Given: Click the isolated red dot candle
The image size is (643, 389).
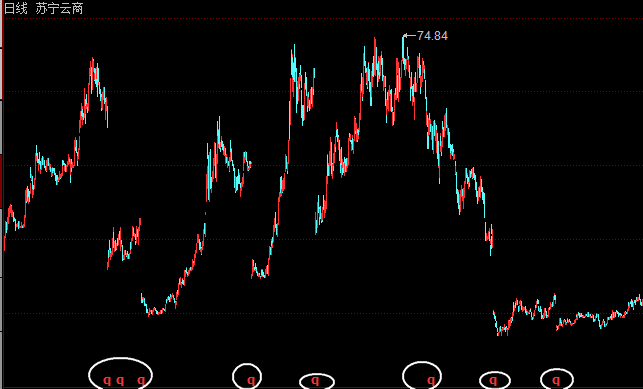Looking at the screenshot, I should (x=205, y=213).
